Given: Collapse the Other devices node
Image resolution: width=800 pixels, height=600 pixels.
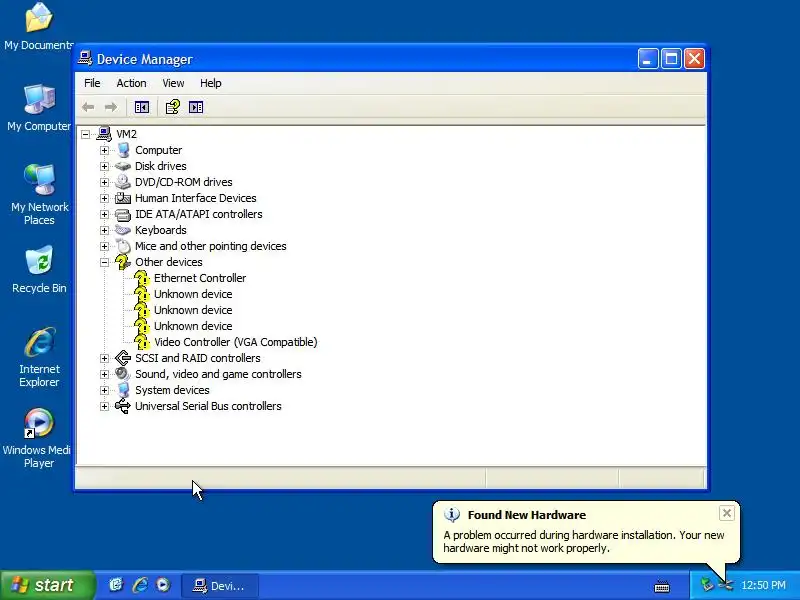Looking at the screenshot, I should click(x=105, y=262).
